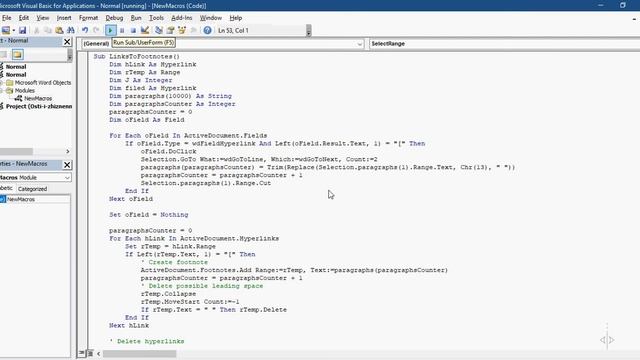Click code window horizontal scrollbar thumb
640x360 pixels.
[x=139, y=353]
